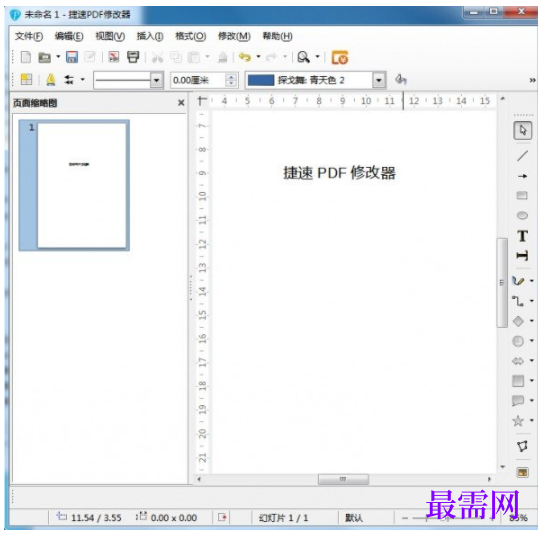Activate the Text tool (T icon)

point(522,236)
